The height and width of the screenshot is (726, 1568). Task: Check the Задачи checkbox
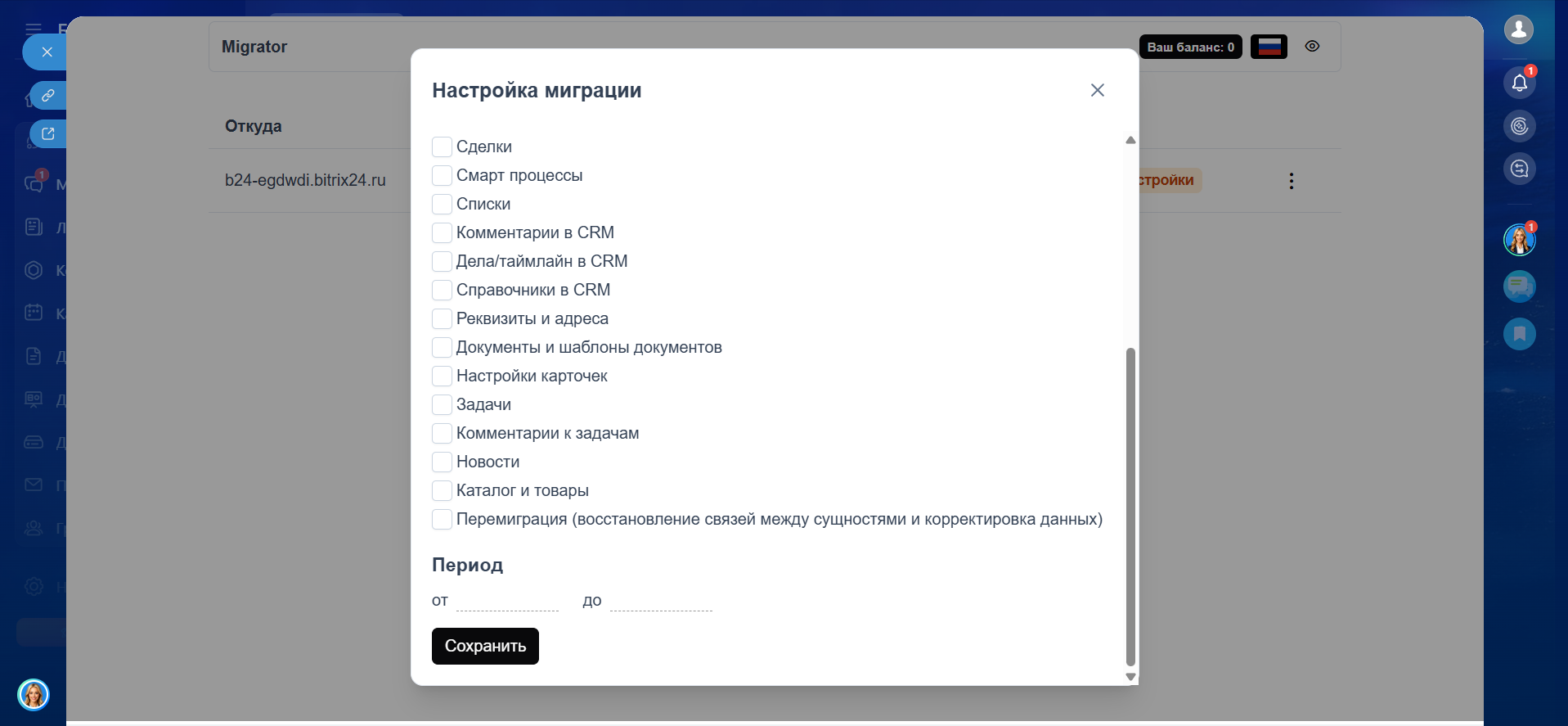pyautogui.click(x=442, y=405)
